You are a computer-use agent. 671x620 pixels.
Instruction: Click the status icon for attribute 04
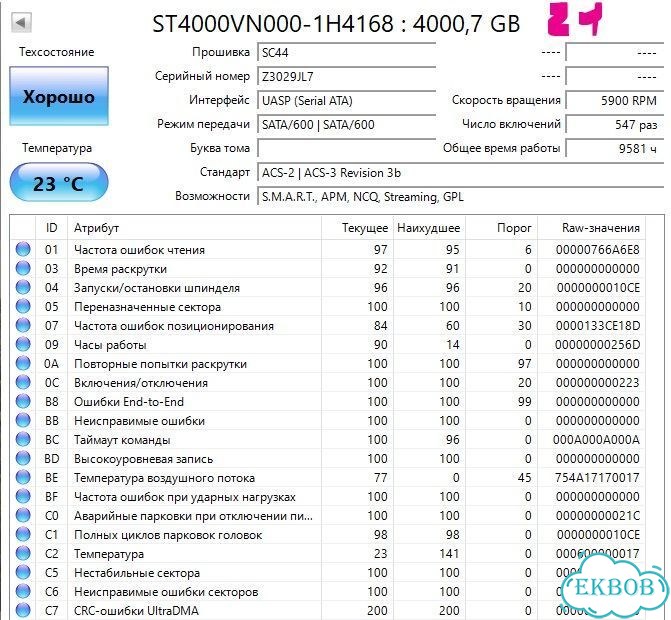(23, 287)
